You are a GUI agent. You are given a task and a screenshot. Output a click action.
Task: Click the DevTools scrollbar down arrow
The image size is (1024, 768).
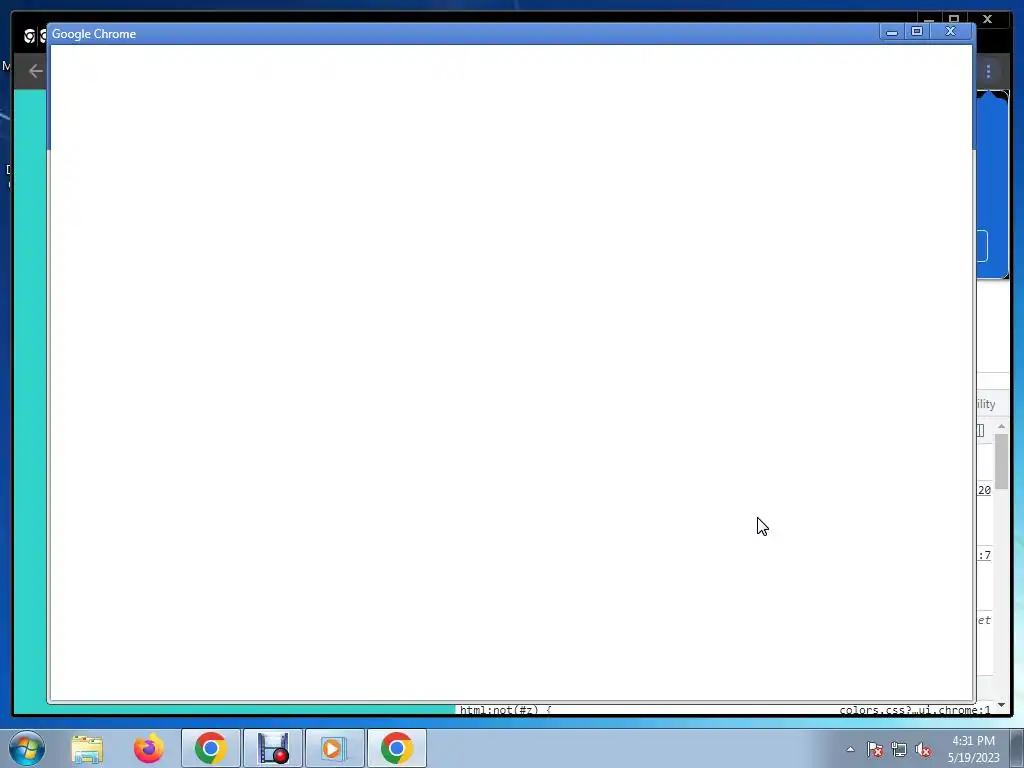click(1002, 705)
